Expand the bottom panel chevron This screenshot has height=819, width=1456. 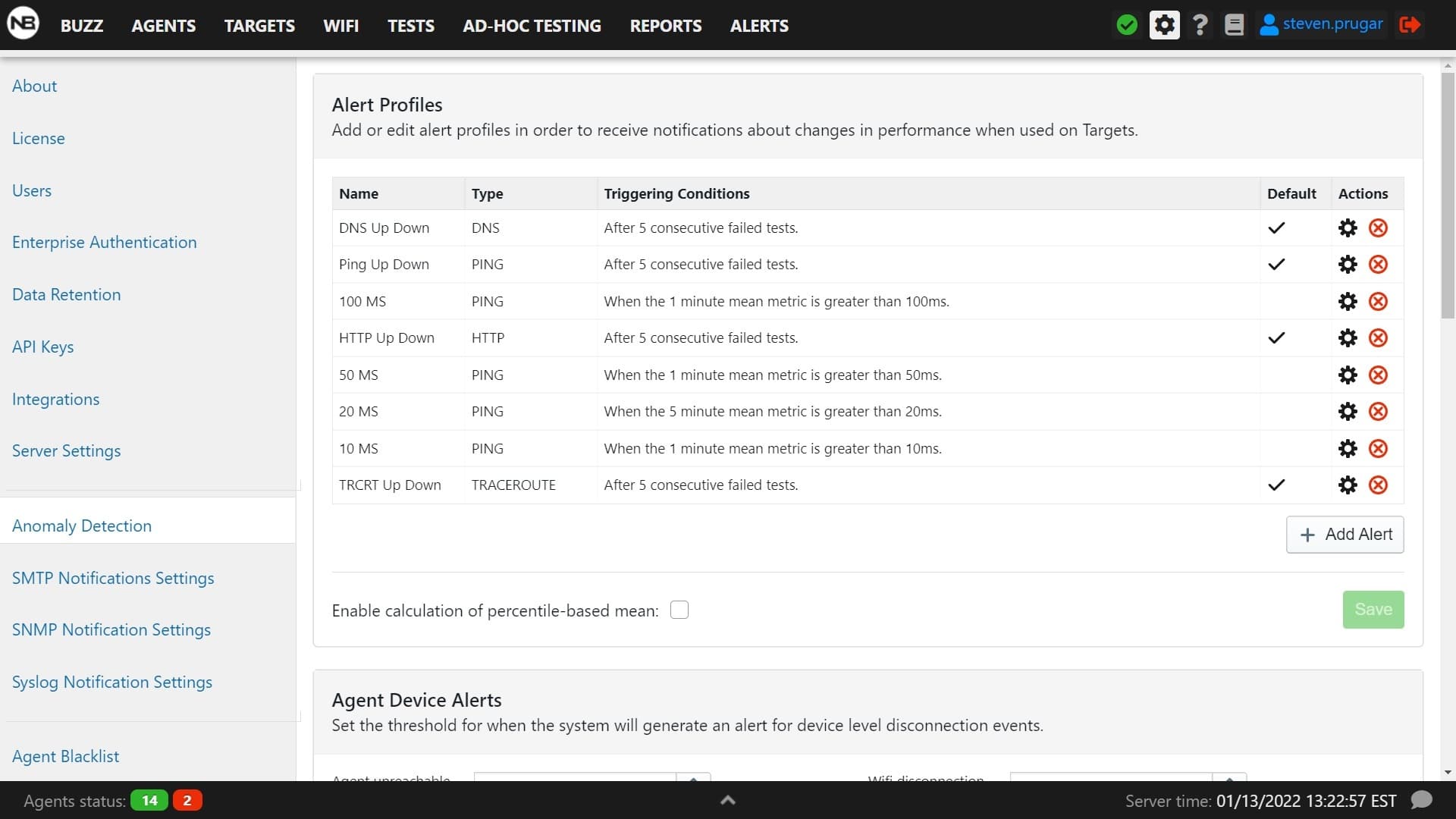point(727,800)
